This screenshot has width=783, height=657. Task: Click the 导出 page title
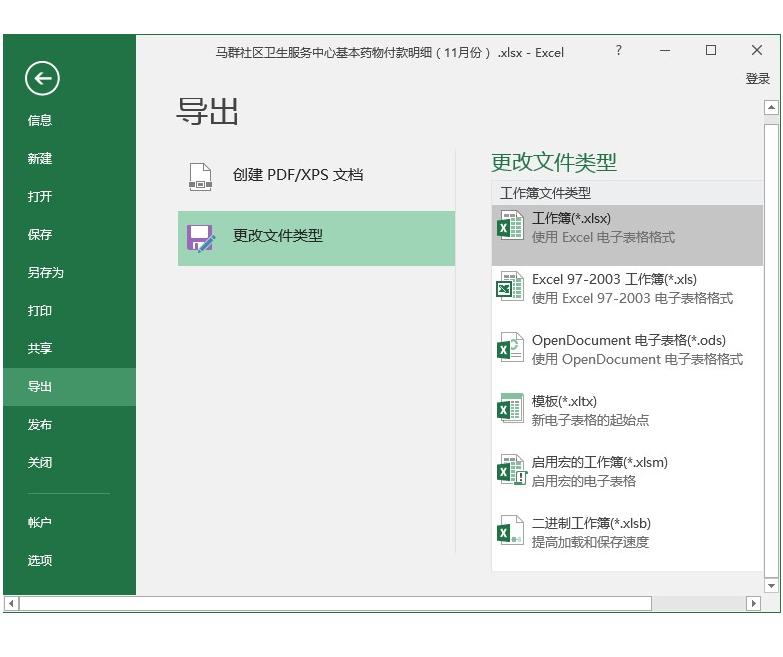tap(207, 111)
